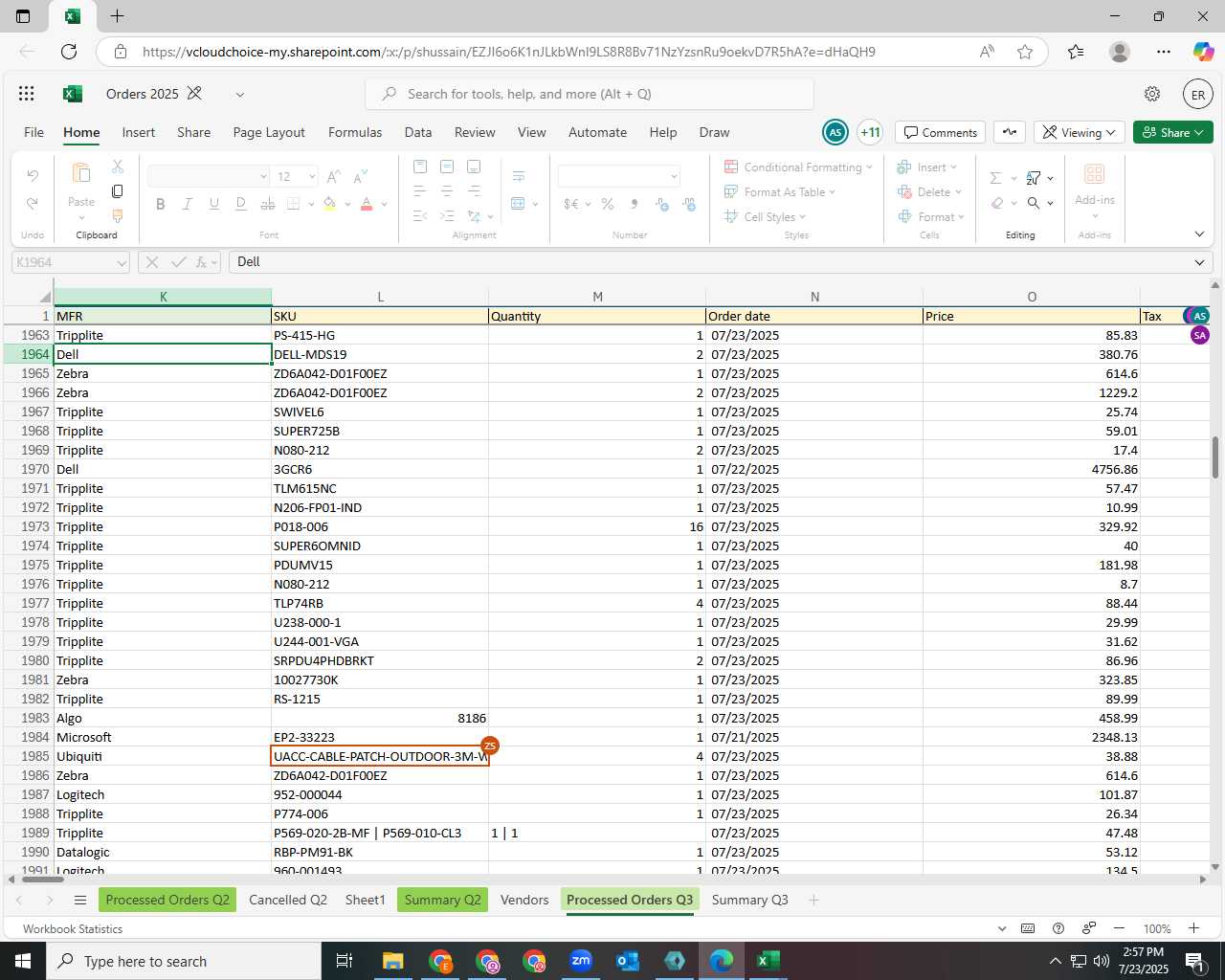Click the strikethrough icon

268,203
